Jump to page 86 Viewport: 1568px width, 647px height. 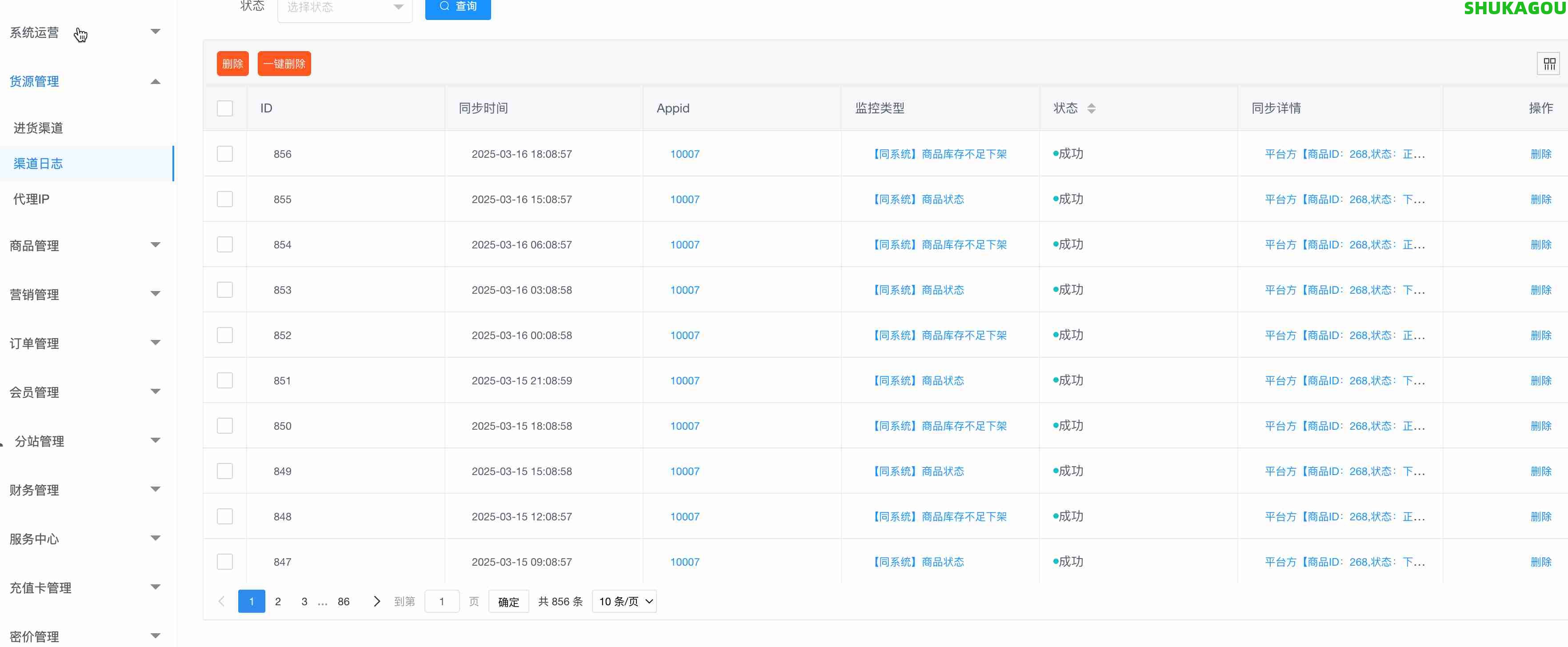tap(343, 601)
